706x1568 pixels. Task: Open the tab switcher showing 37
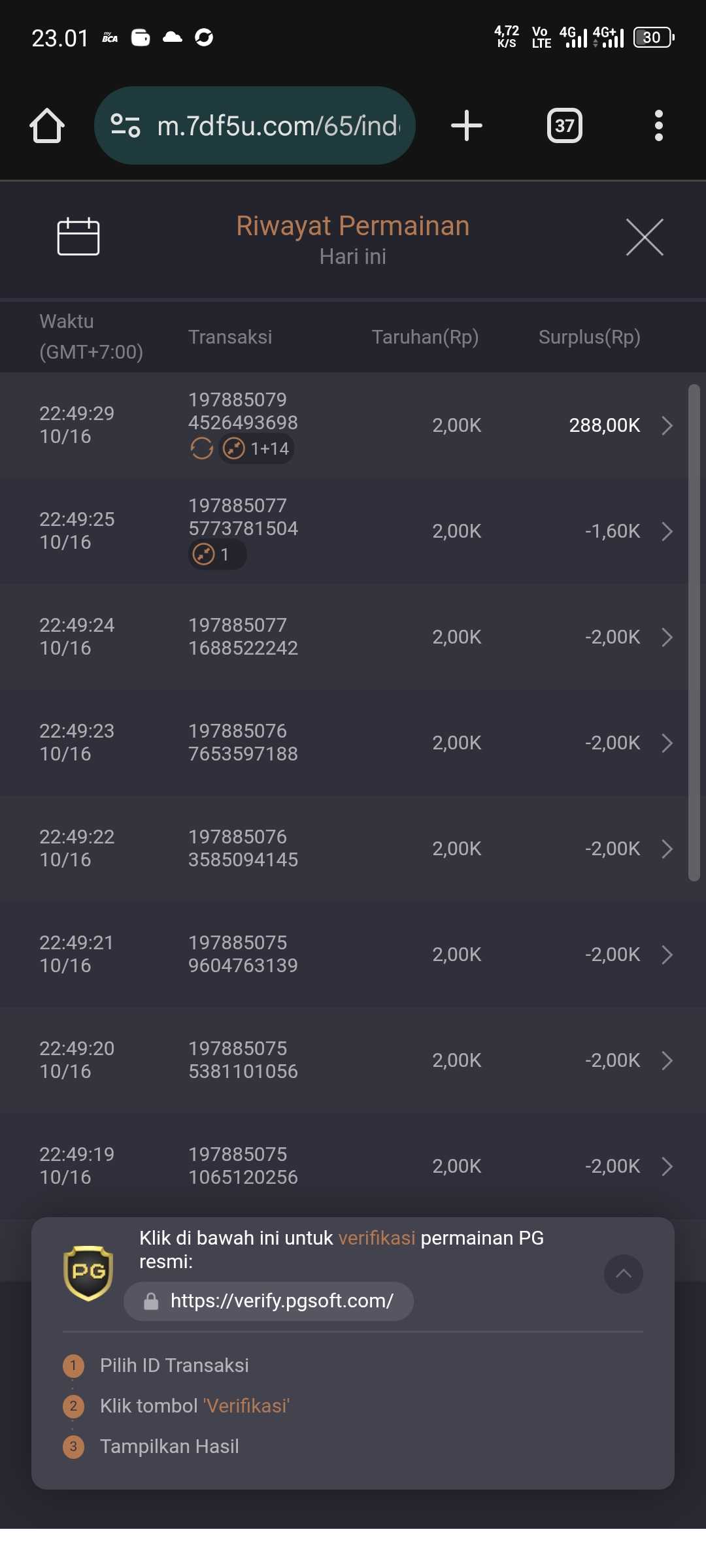[564, 125]
